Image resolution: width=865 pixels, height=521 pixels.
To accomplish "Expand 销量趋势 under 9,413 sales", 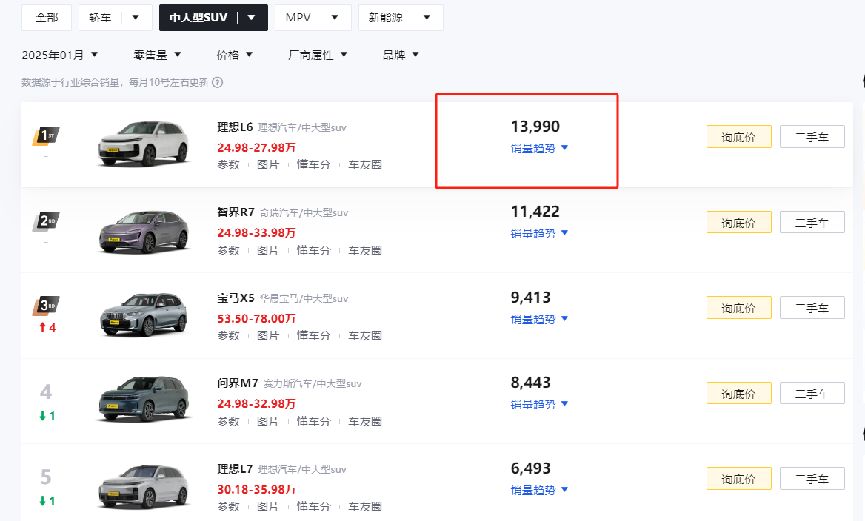I will [x=539, y=319].
